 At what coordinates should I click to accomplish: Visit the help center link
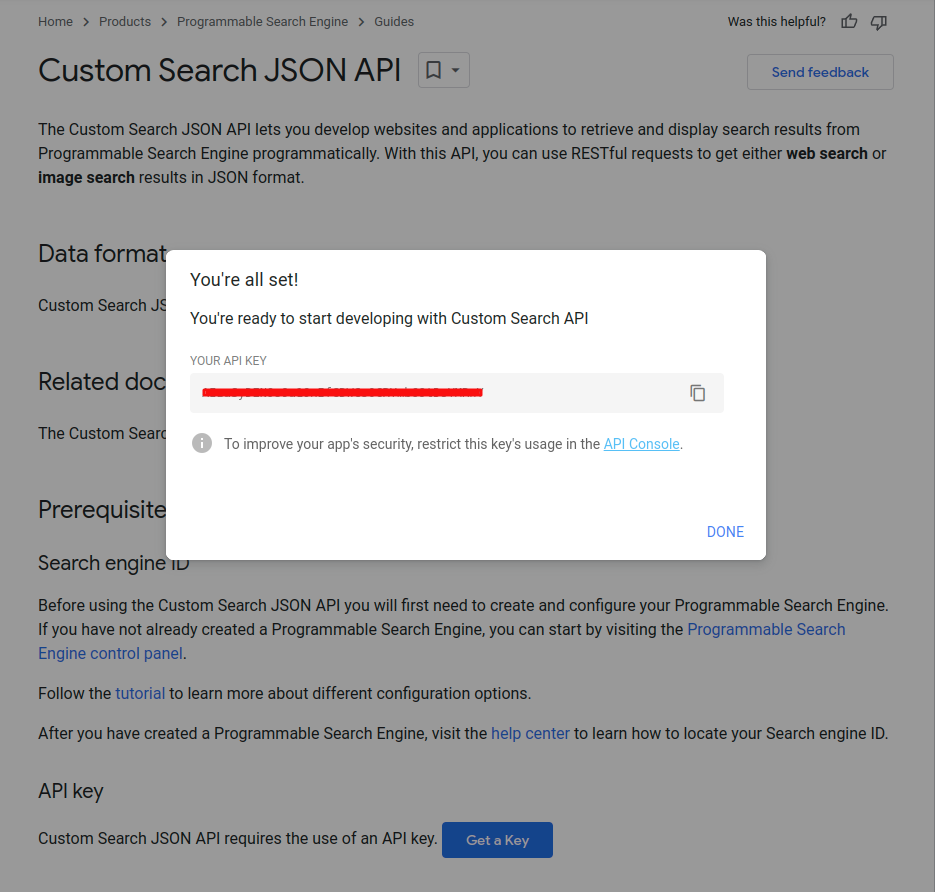point(530,733)
